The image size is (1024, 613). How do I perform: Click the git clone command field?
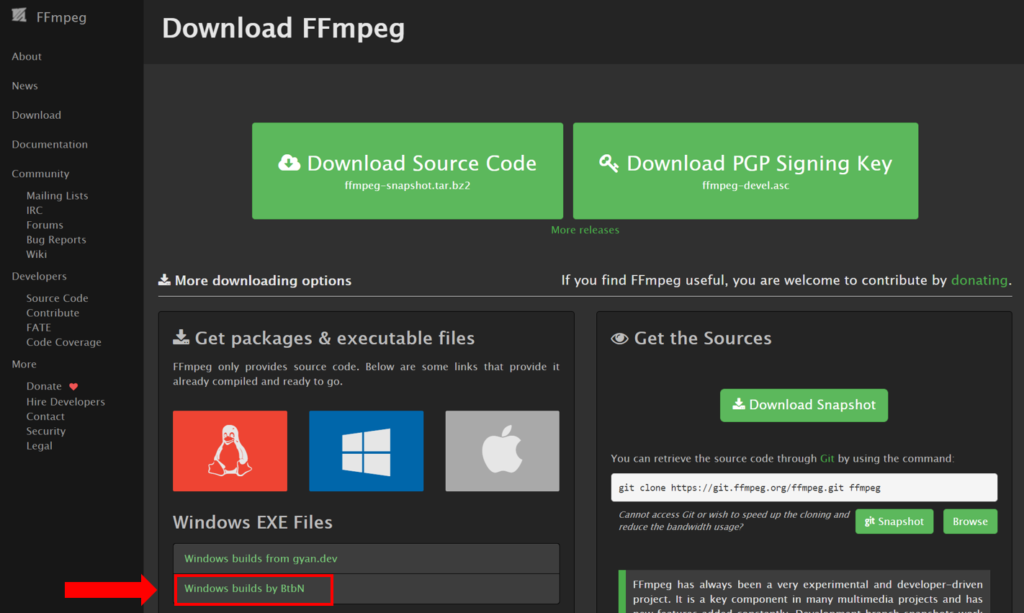pos(803,487)
